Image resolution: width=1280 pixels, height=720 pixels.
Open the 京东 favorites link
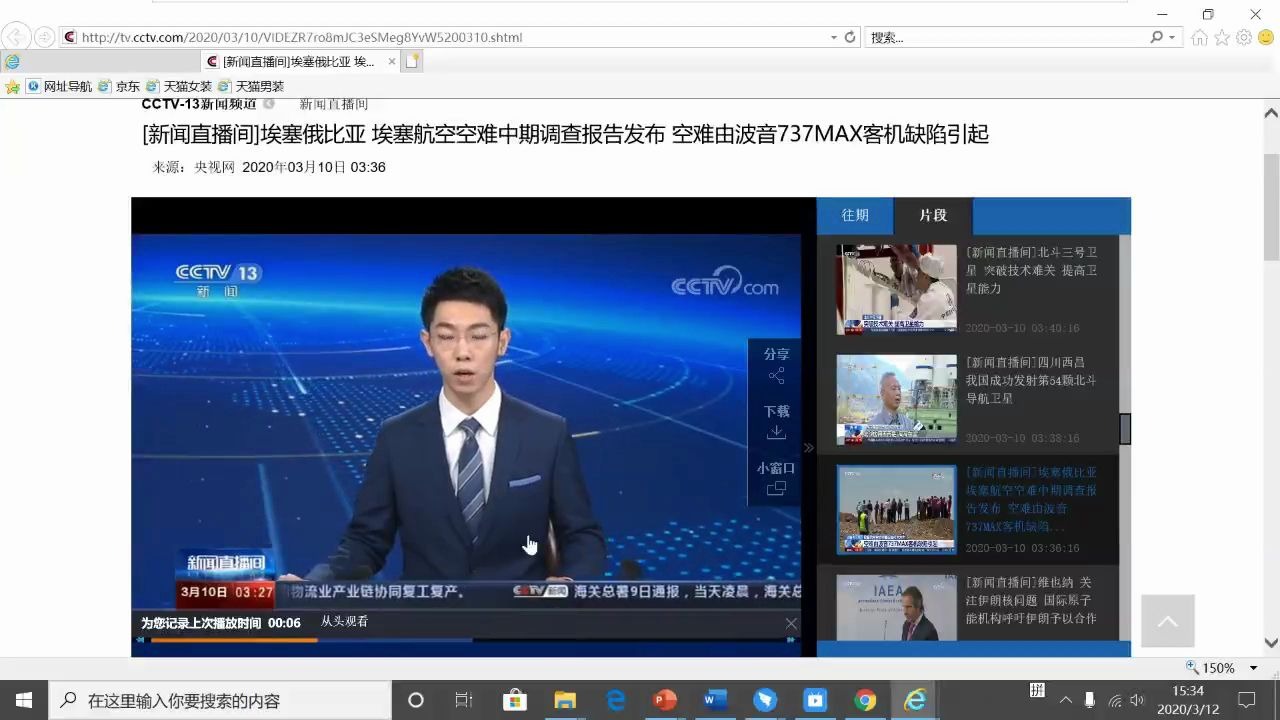(119, 87)
